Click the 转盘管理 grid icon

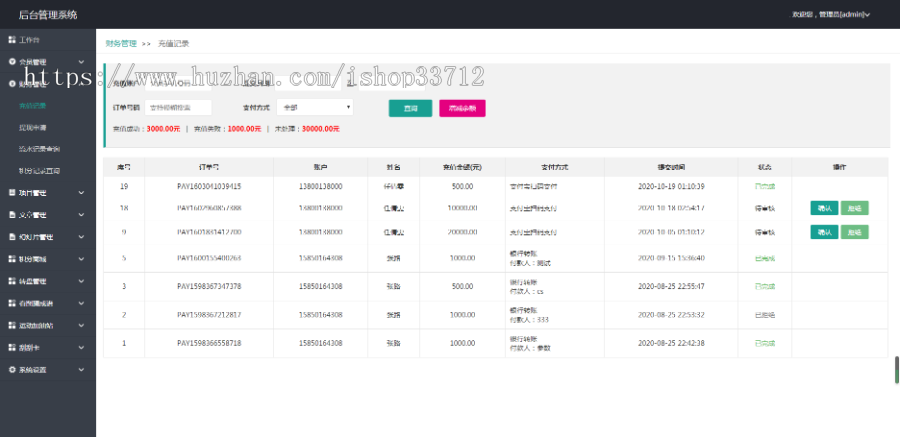[12, 281]
